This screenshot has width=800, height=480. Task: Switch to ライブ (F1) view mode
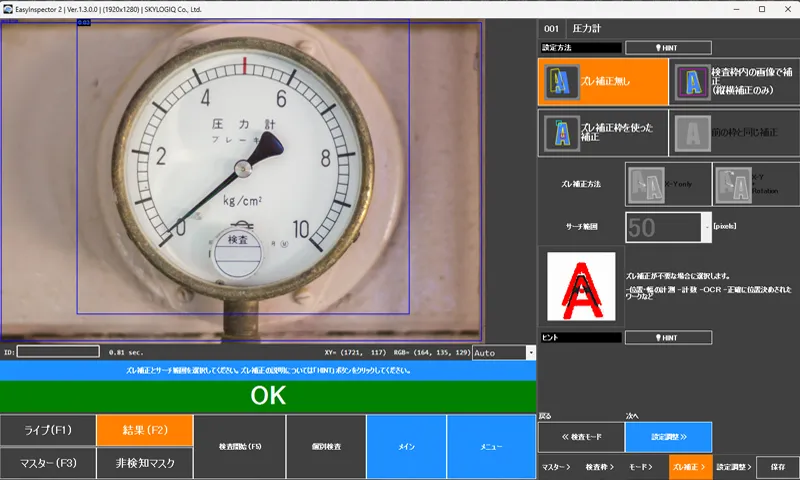(x=48, y=430)
